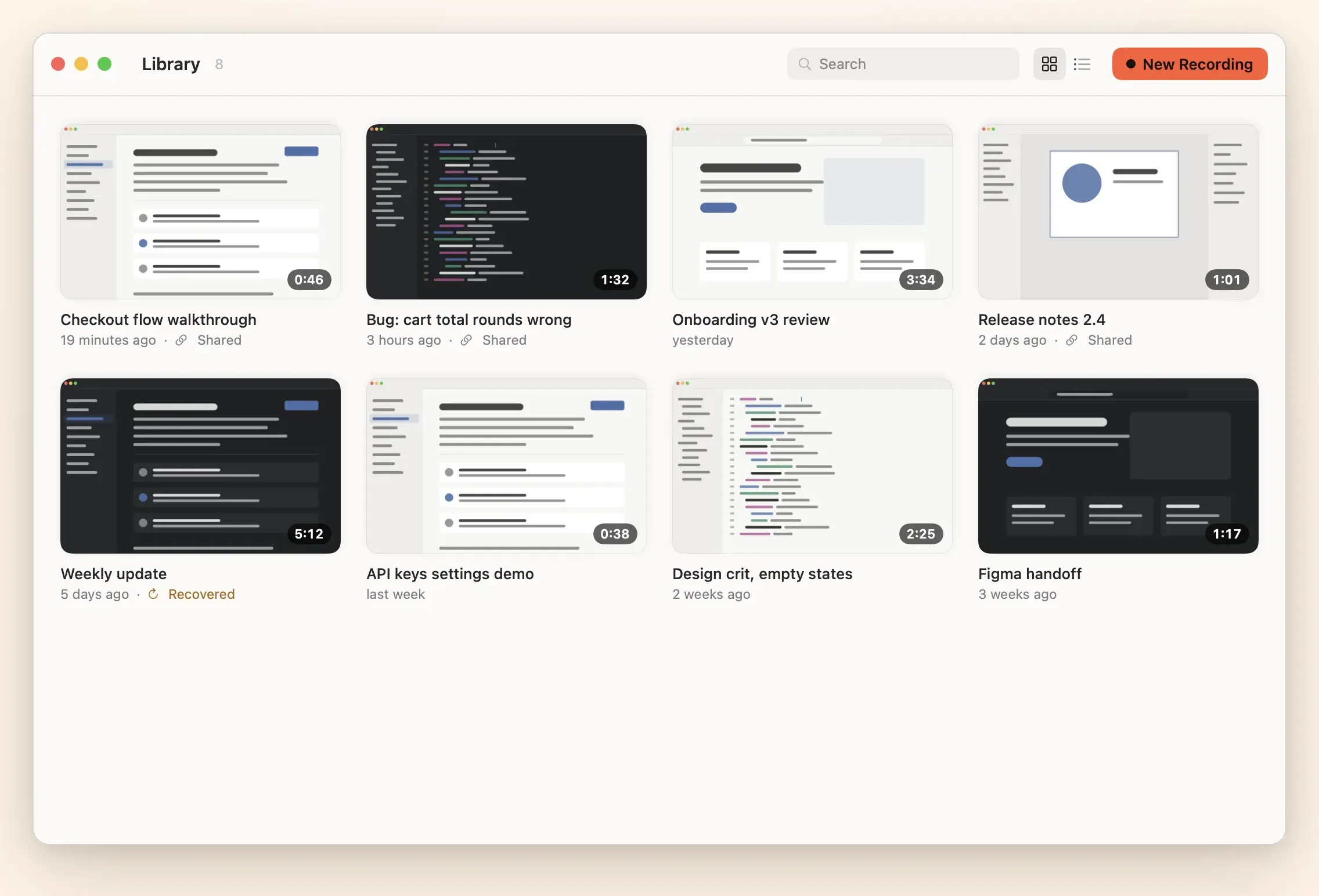Open Design crit, empty states thumbnail

(x=812, y=466)
